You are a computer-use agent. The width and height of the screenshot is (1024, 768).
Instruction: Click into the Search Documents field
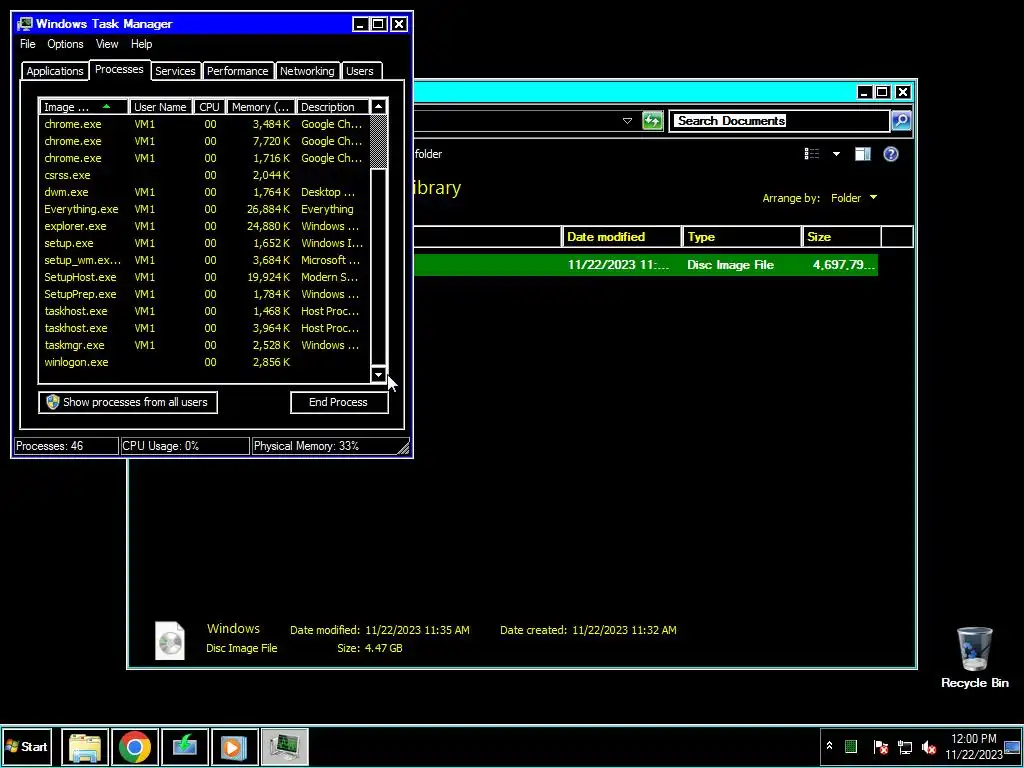(x=780, y=121)
